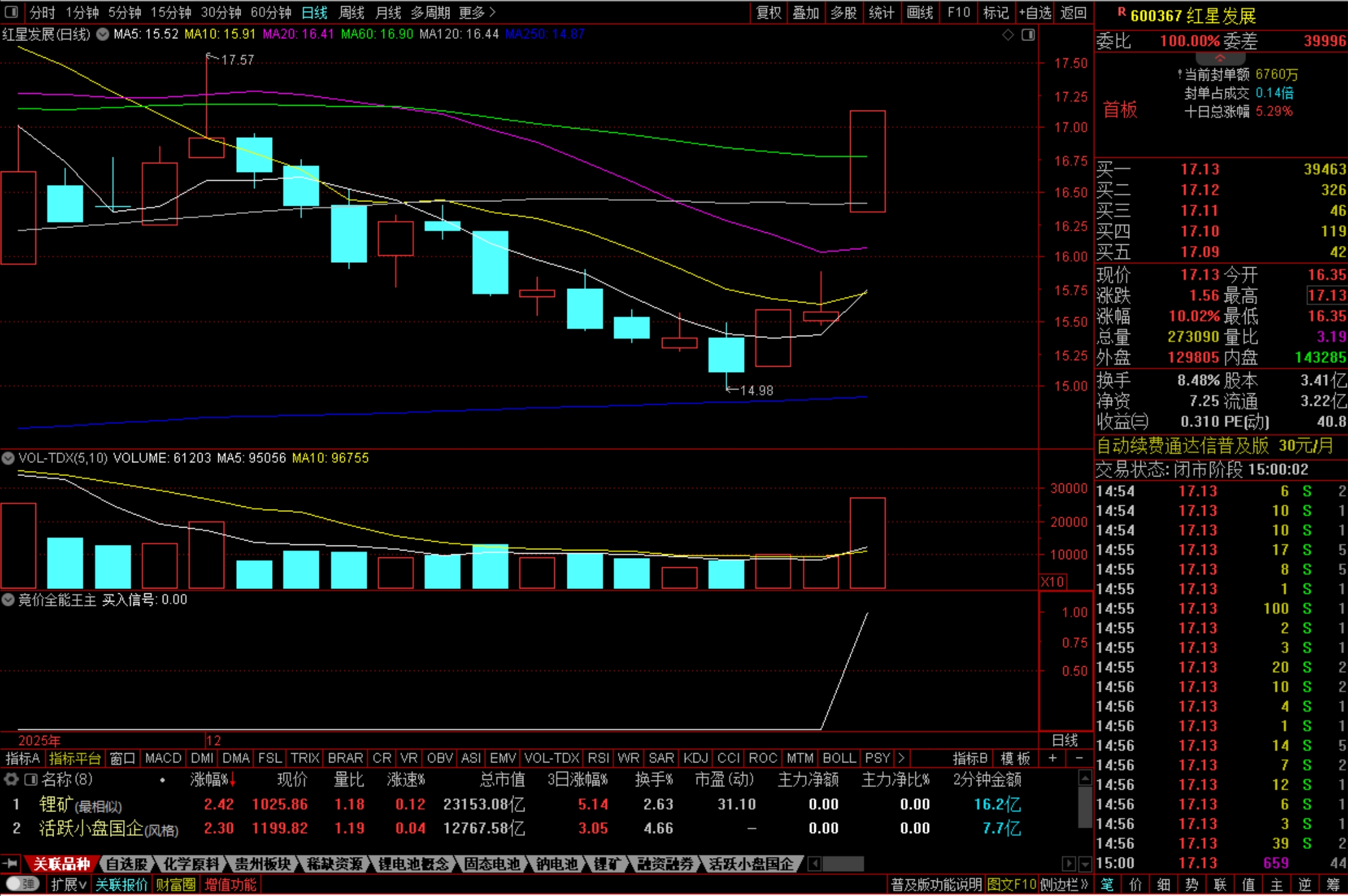Click the pin icon left of 关联品种 tab

[x=11, y=864]
